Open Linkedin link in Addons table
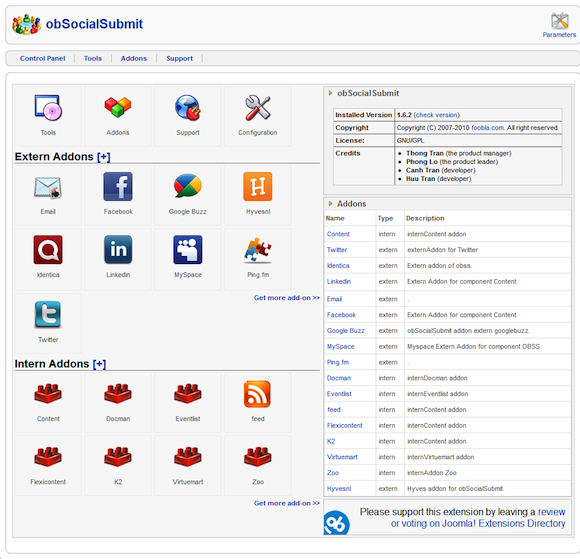 [x=339, y=282]
